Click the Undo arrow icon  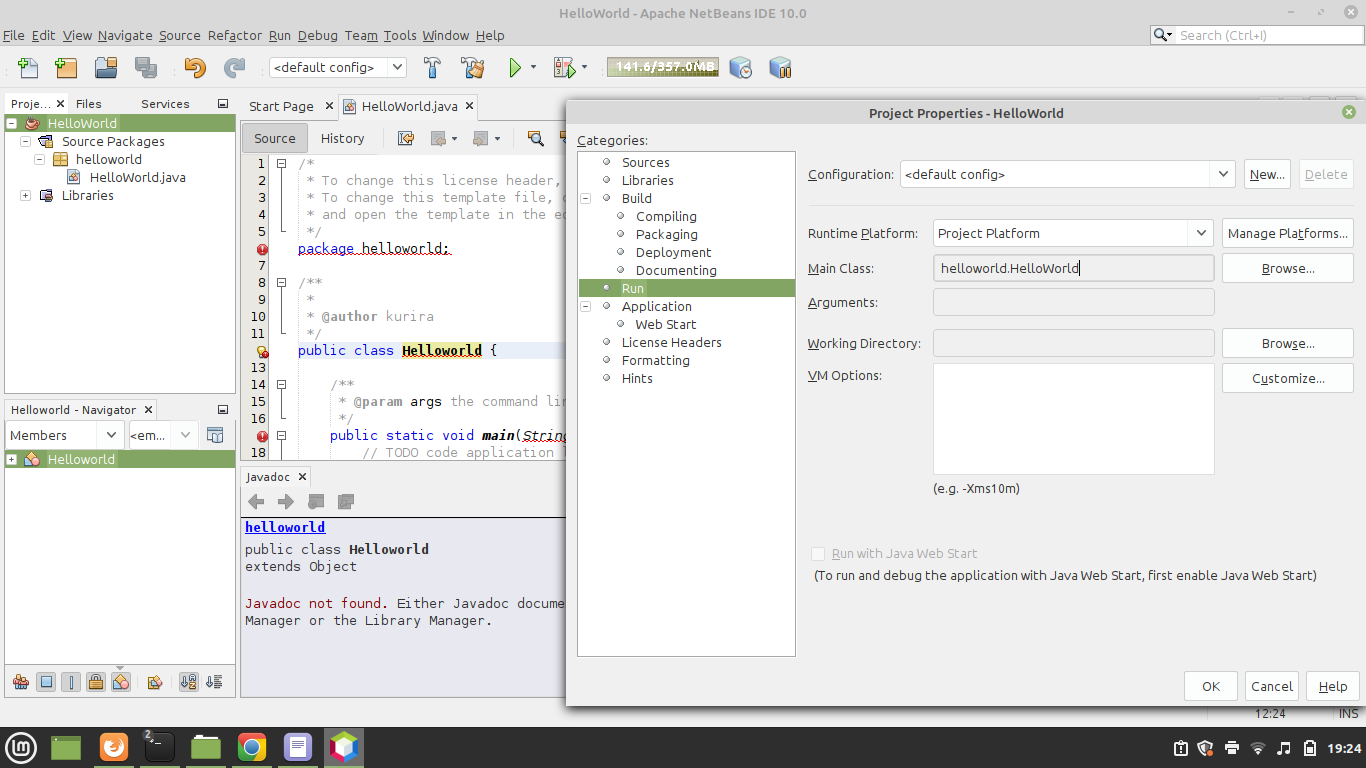(195, 68)
